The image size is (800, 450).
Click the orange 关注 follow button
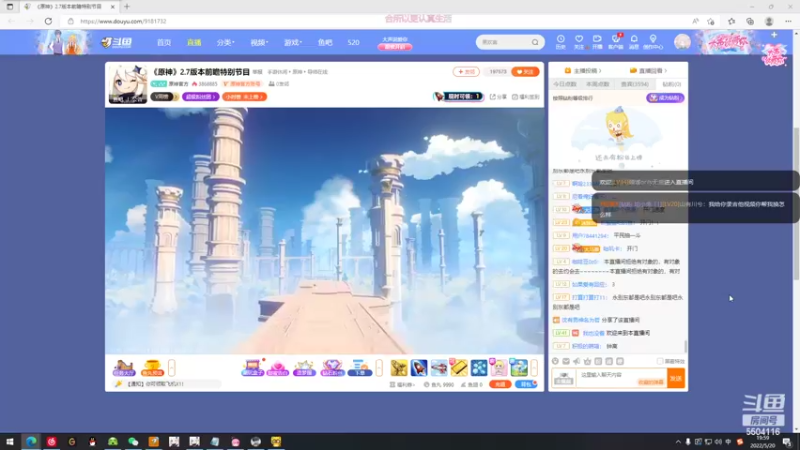tap(525, 72)
